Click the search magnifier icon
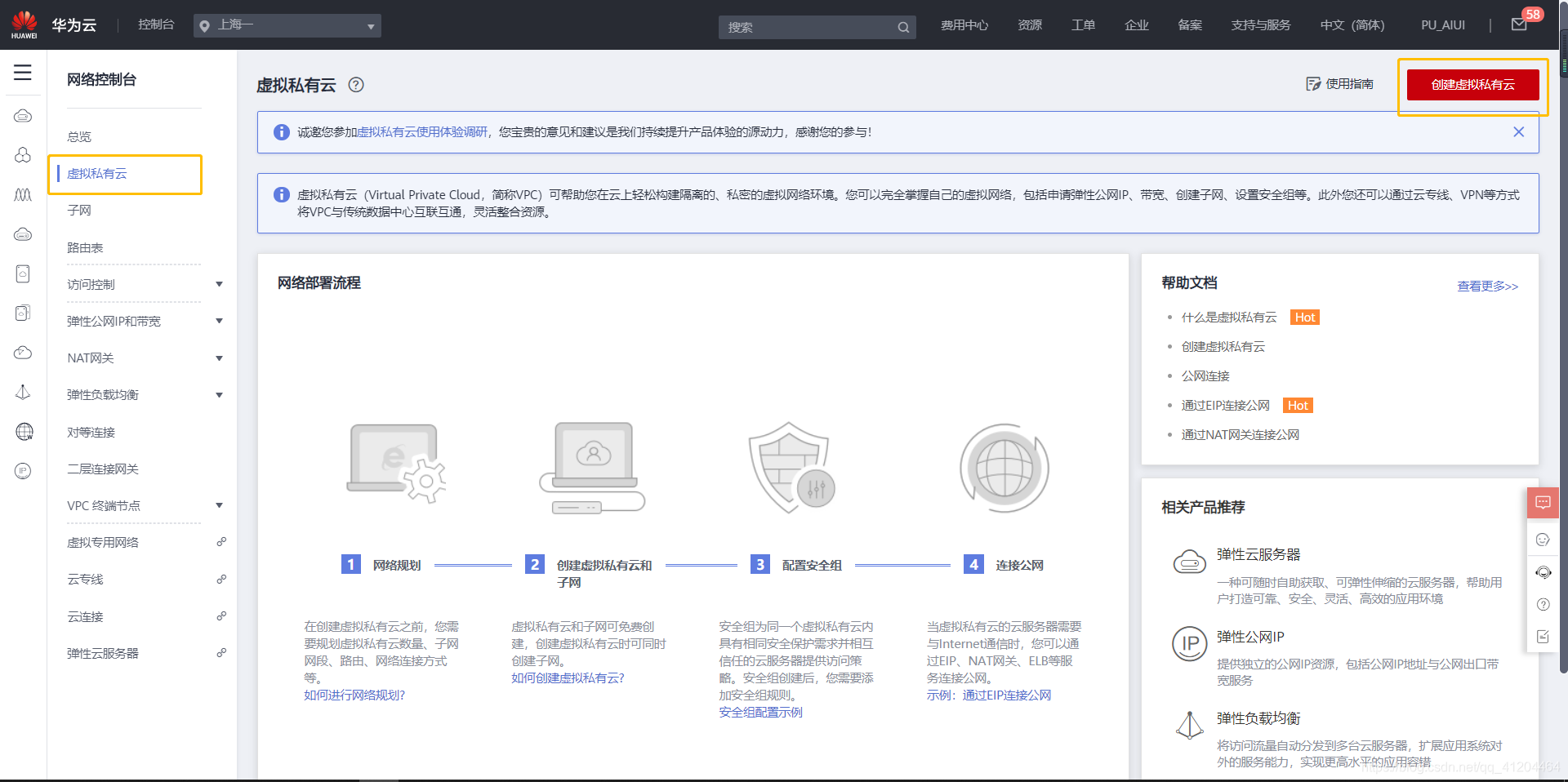The height and width of the screenshot is (782, 1568). point(903,27)
